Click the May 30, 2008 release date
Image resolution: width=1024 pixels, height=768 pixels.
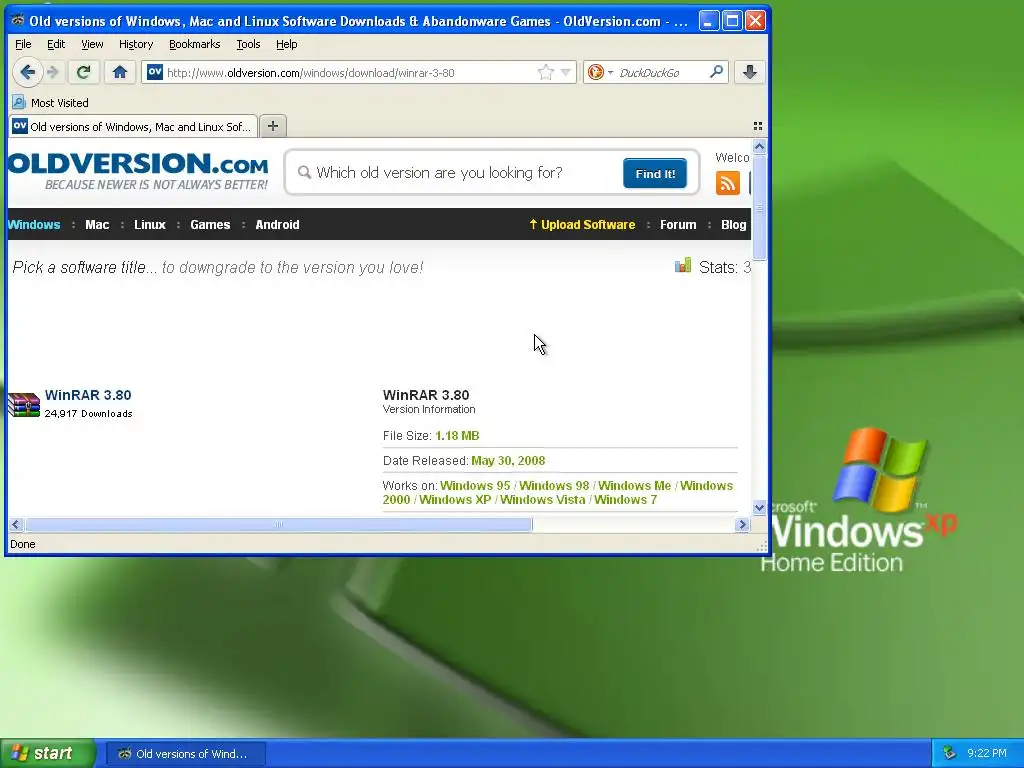[x=508, y=460]
